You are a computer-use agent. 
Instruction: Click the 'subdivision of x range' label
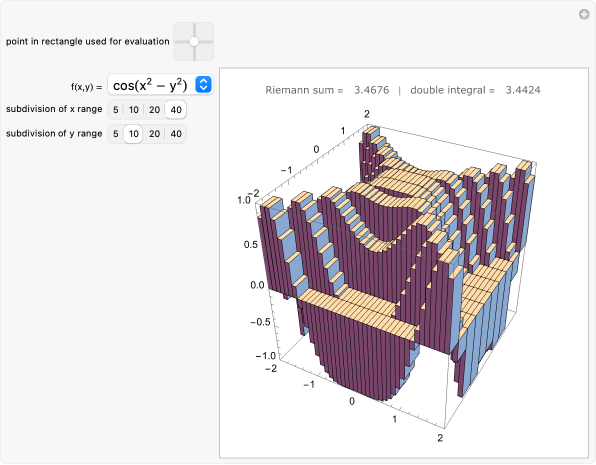point(54,109)
